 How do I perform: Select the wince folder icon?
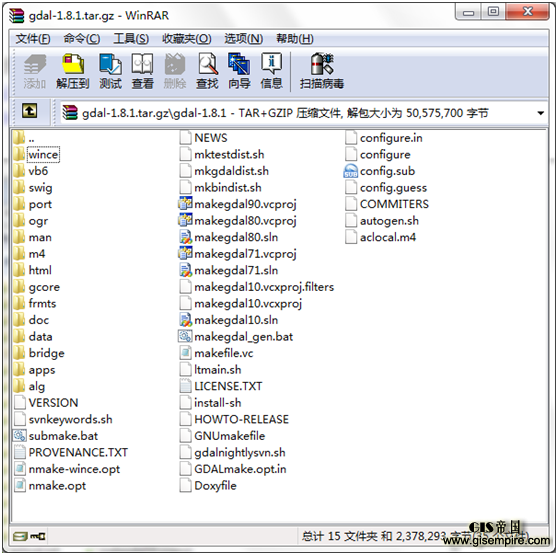click(x=19, y=154)
